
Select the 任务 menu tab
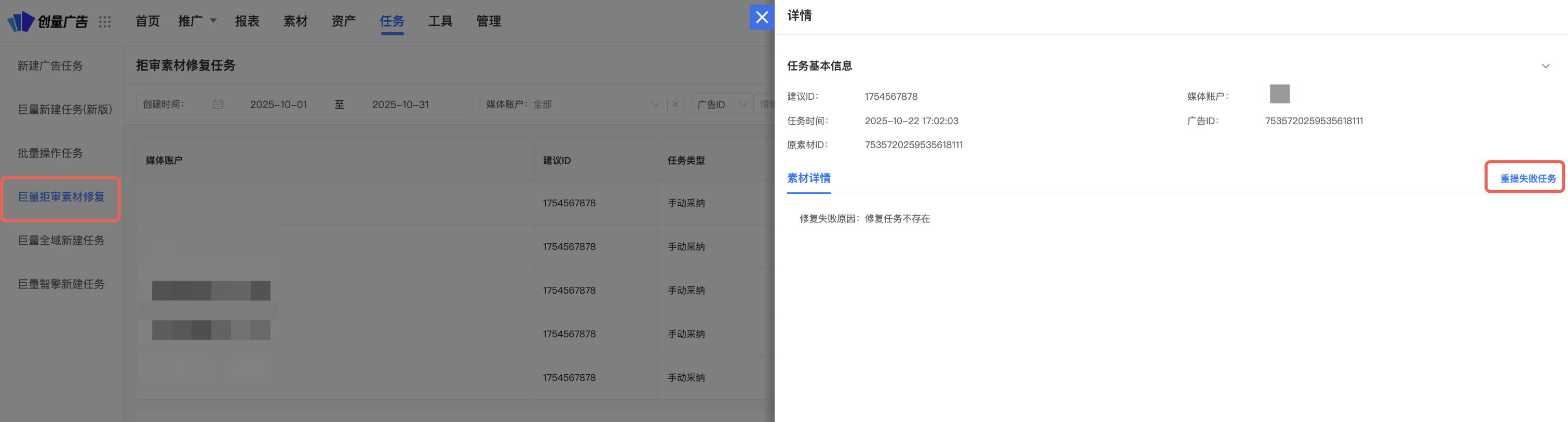(392, 21)
